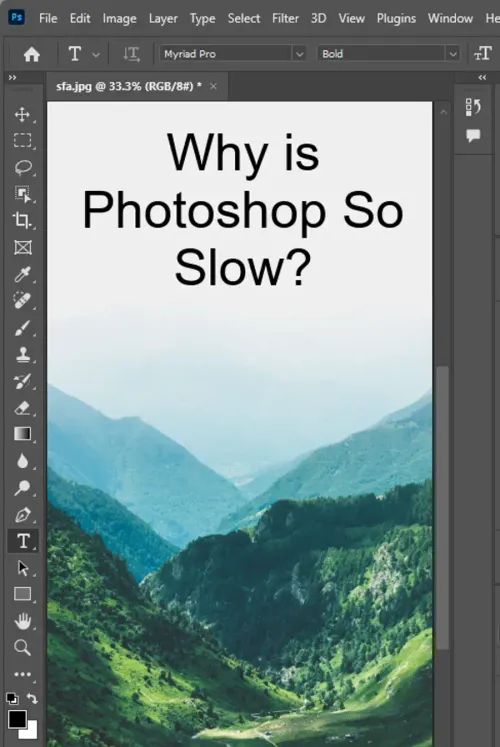Screen dimensions: 500x747
Task: Select the Rectangular Marquee tool
Action: click(22, 141)
